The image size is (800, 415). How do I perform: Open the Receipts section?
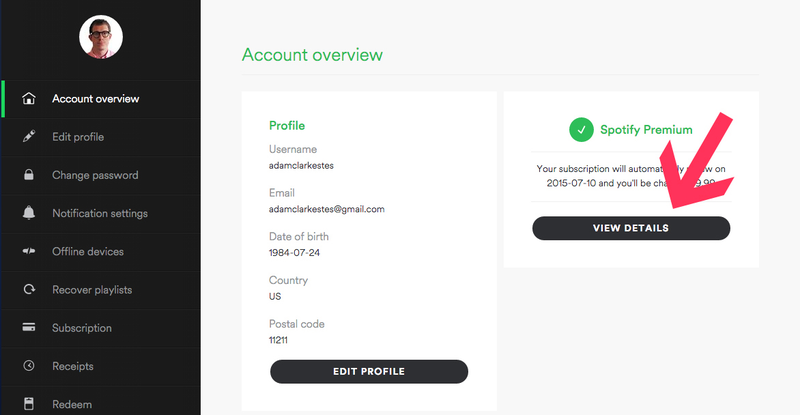(x=72, y=366)
